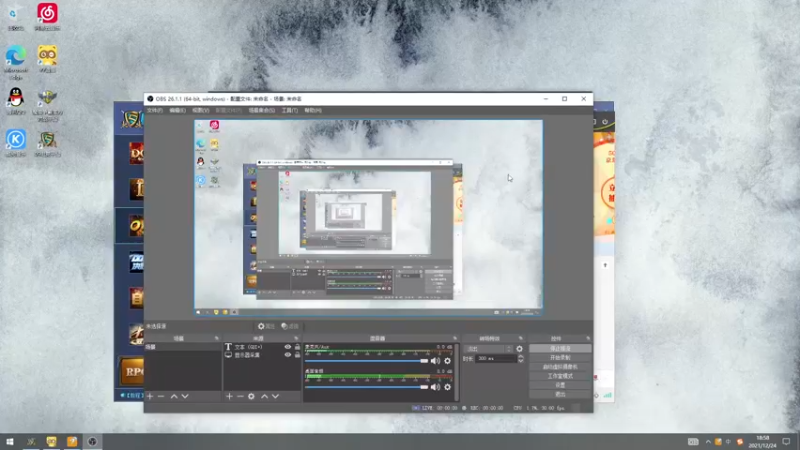800x450 pixels.
Task: Toggle 启动虚拟摄像机 virtual camera
Action: point(560,367)
